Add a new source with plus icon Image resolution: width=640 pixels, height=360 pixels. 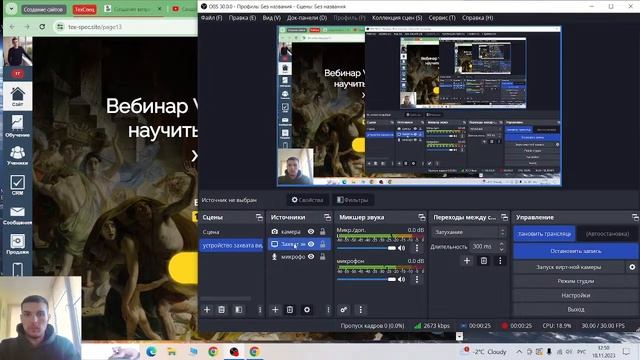click(x=275, y=310)
